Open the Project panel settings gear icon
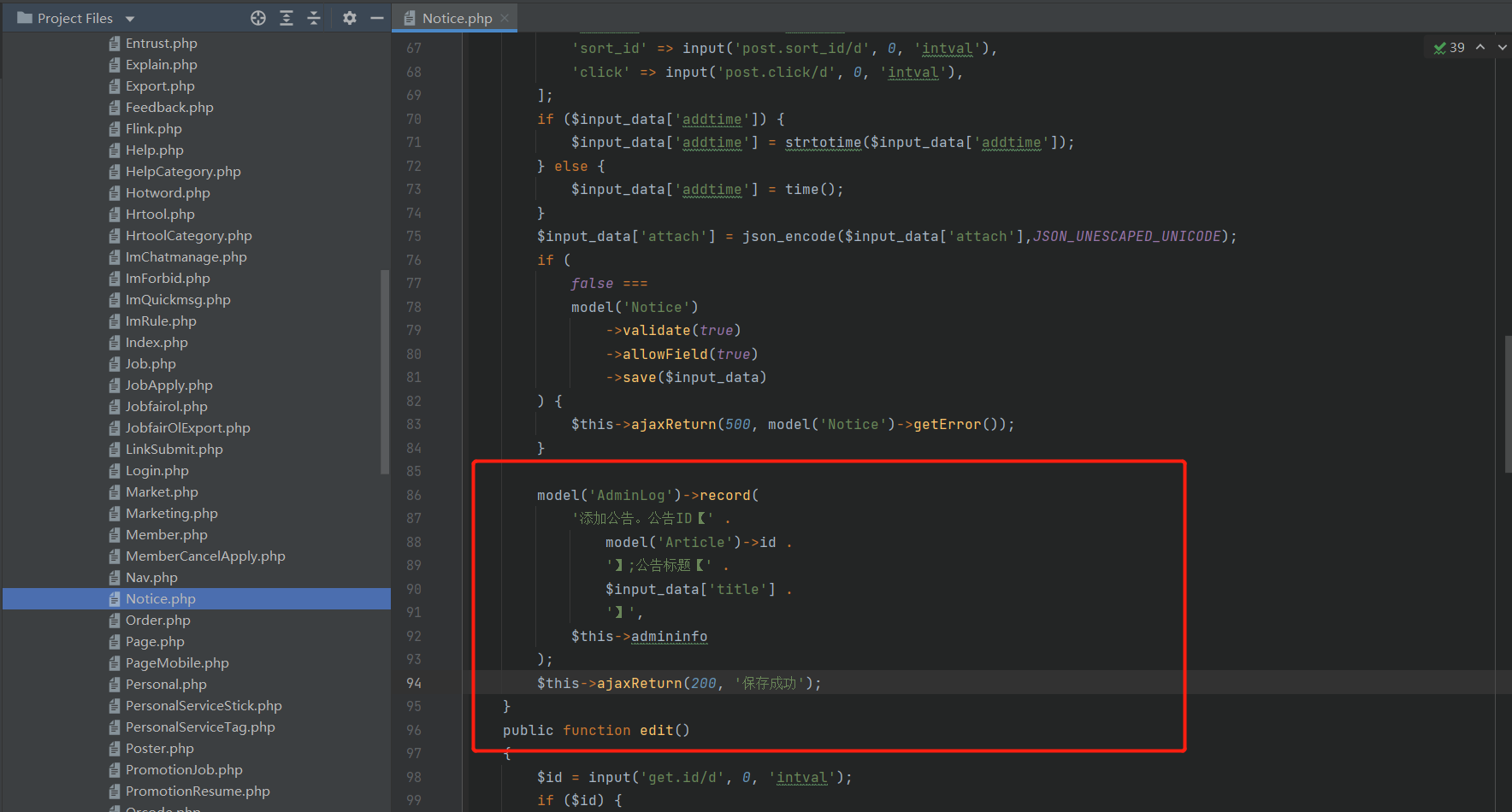Viewport: 1512px width, 812px height. 350,17
